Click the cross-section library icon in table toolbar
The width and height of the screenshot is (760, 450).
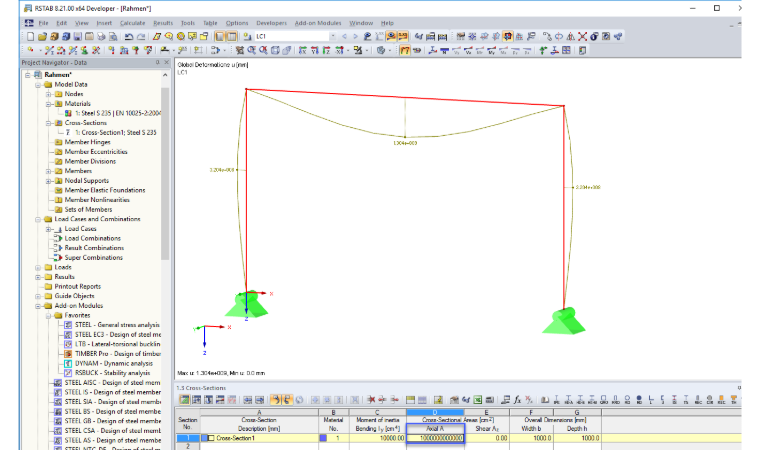coord(545,400)
